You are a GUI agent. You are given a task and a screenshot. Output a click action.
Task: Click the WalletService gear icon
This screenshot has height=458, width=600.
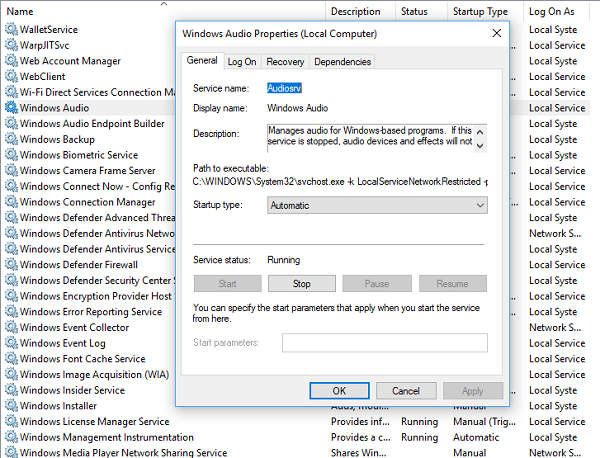[x=11, y=29]
